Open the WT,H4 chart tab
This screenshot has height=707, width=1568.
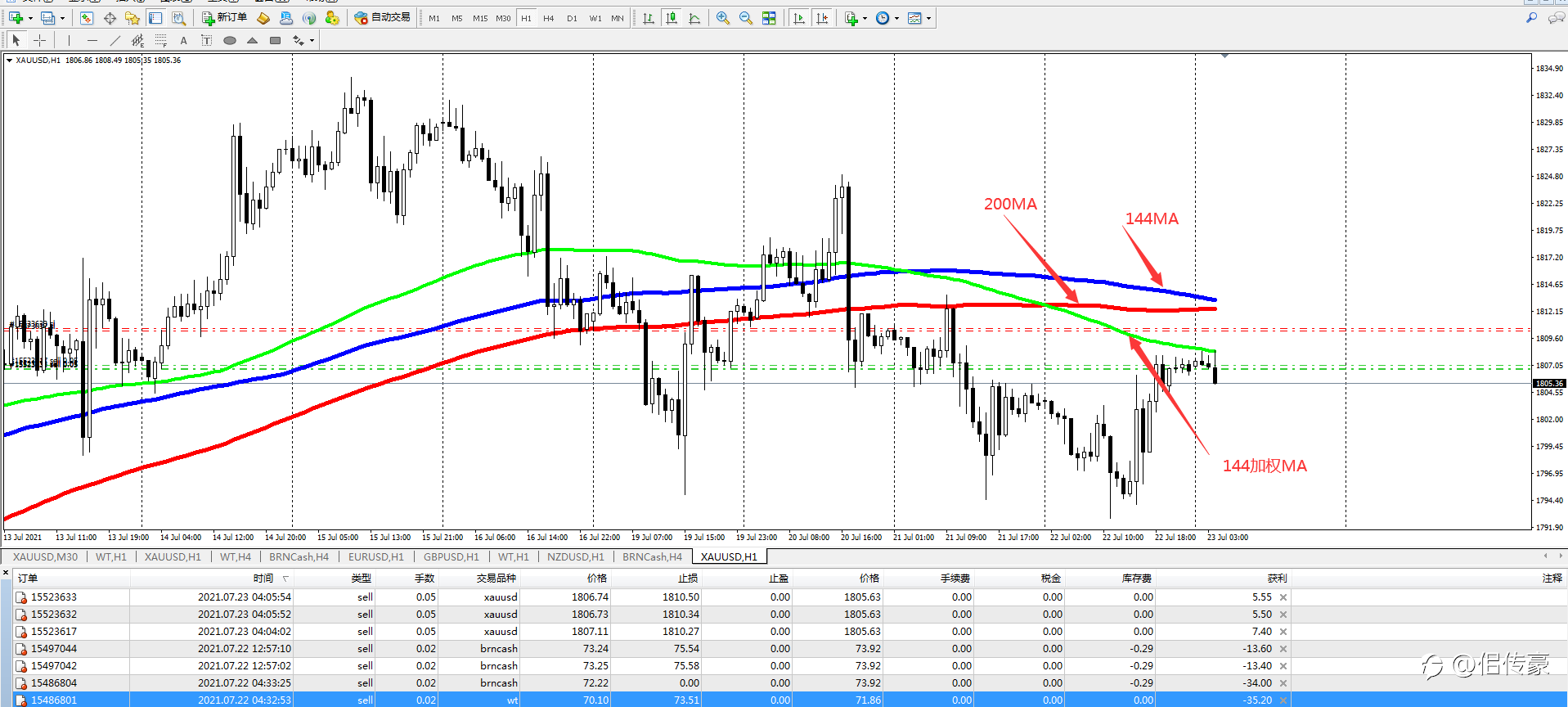[236, 556]
